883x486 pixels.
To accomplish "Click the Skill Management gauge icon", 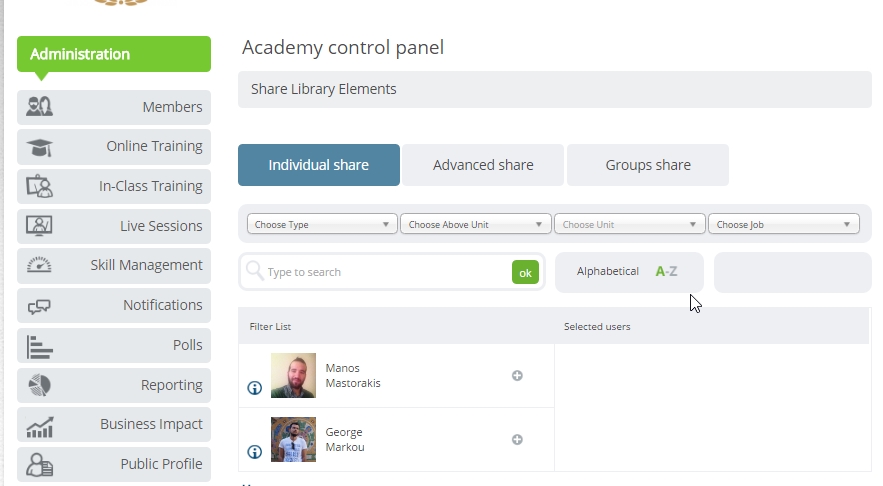I will coord(39,265).
